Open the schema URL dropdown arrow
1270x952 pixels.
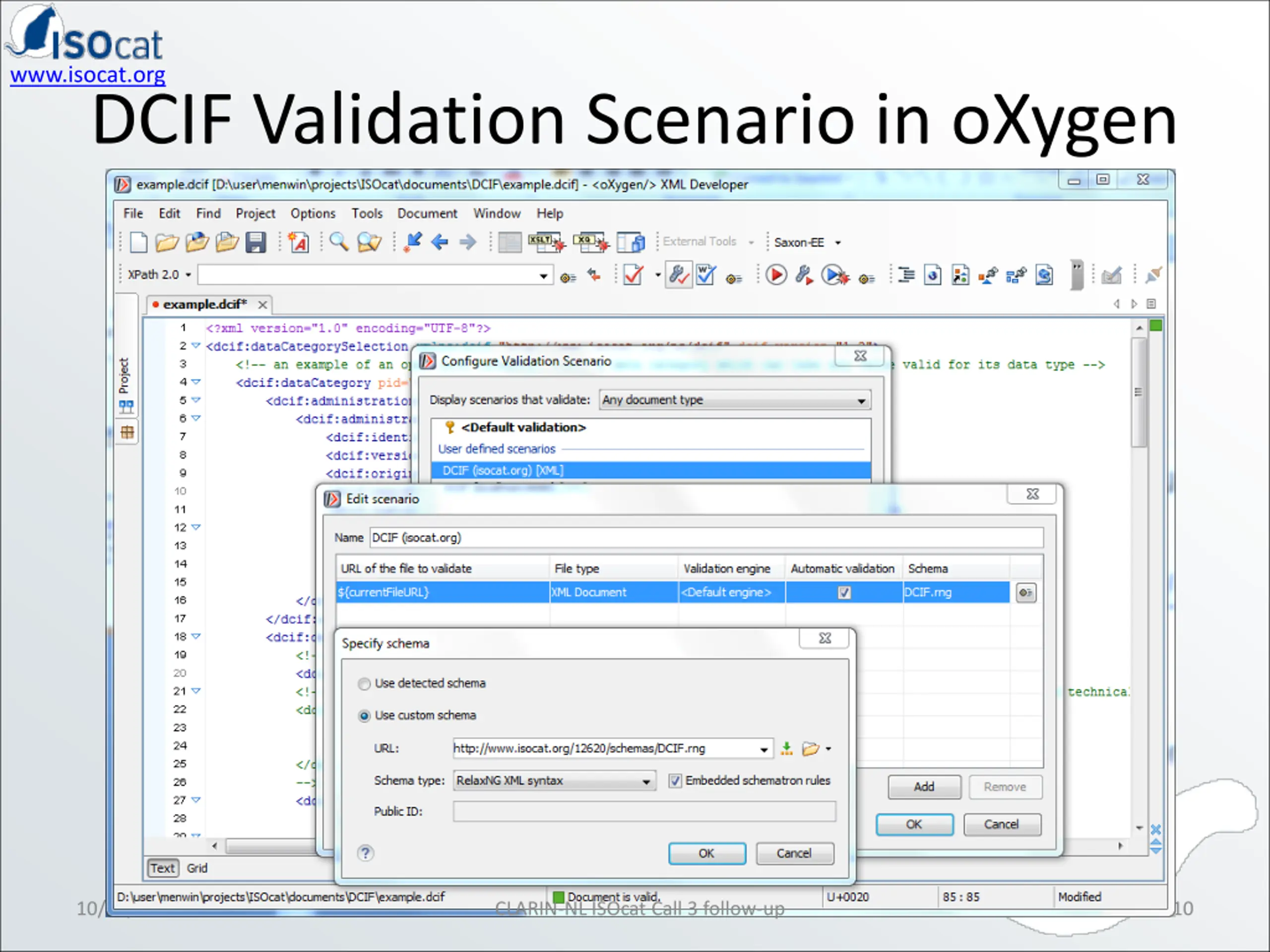(763, 749)
